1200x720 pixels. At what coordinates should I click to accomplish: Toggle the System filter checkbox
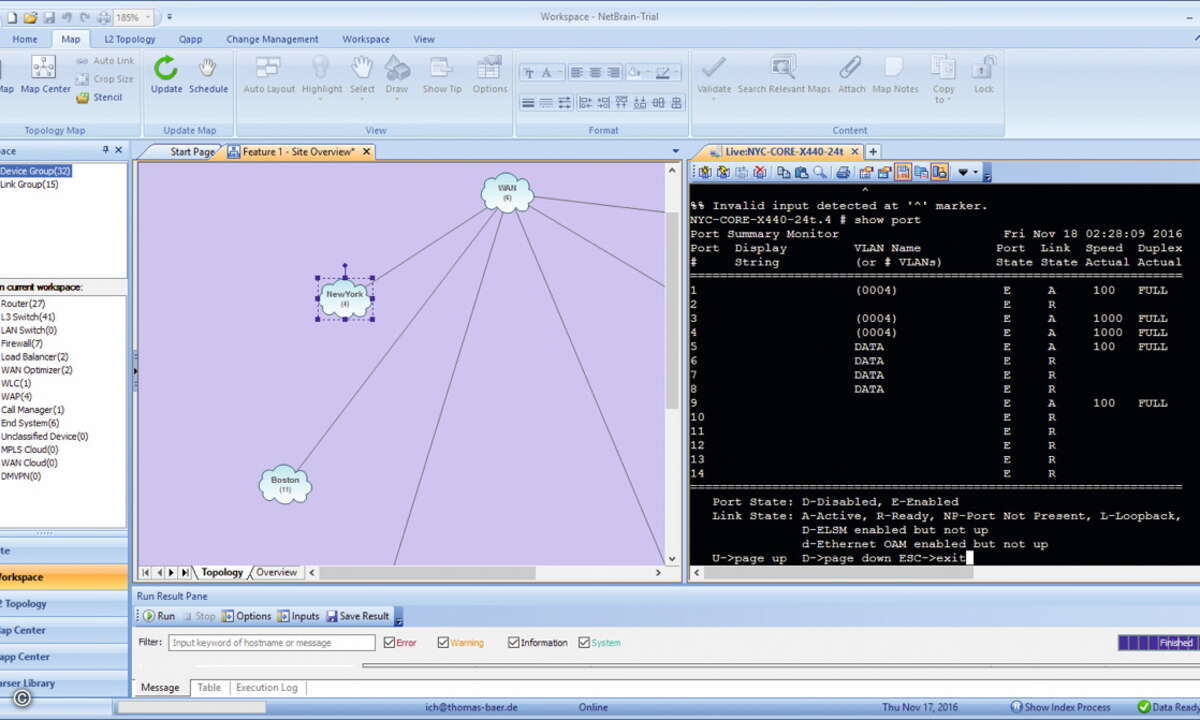[x=584, y=643]
